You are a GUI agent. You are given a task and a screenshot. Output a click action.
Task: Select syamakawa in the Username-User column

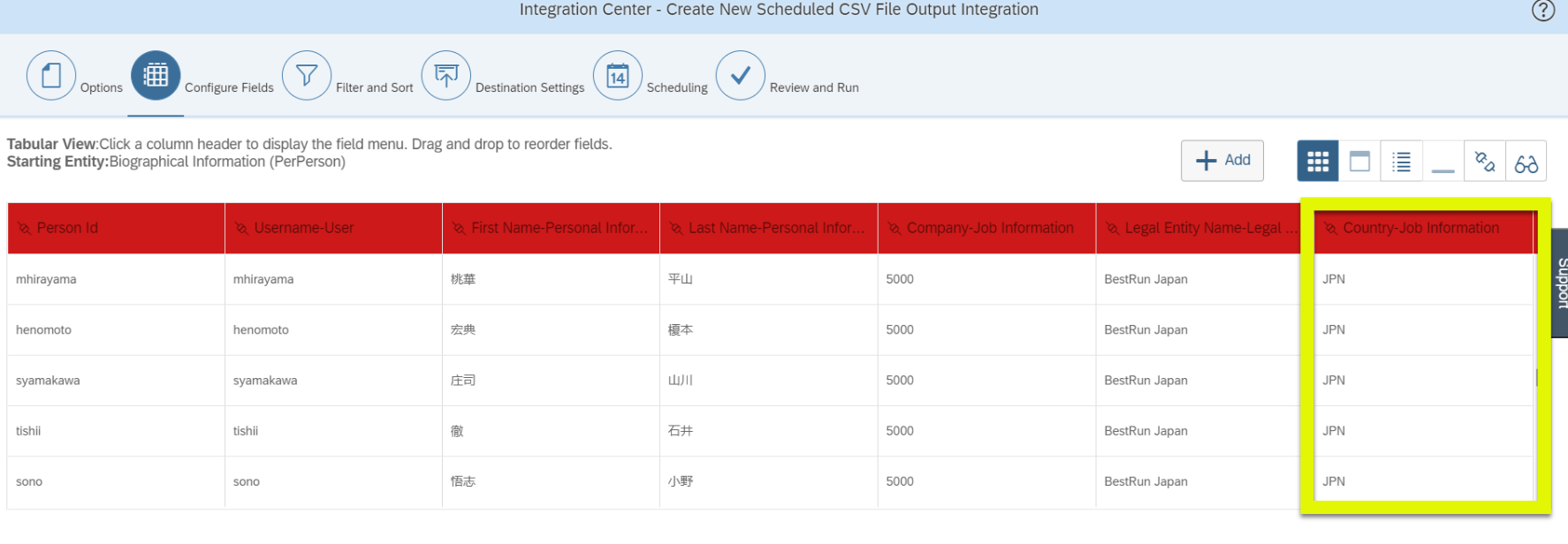point(265,381)
